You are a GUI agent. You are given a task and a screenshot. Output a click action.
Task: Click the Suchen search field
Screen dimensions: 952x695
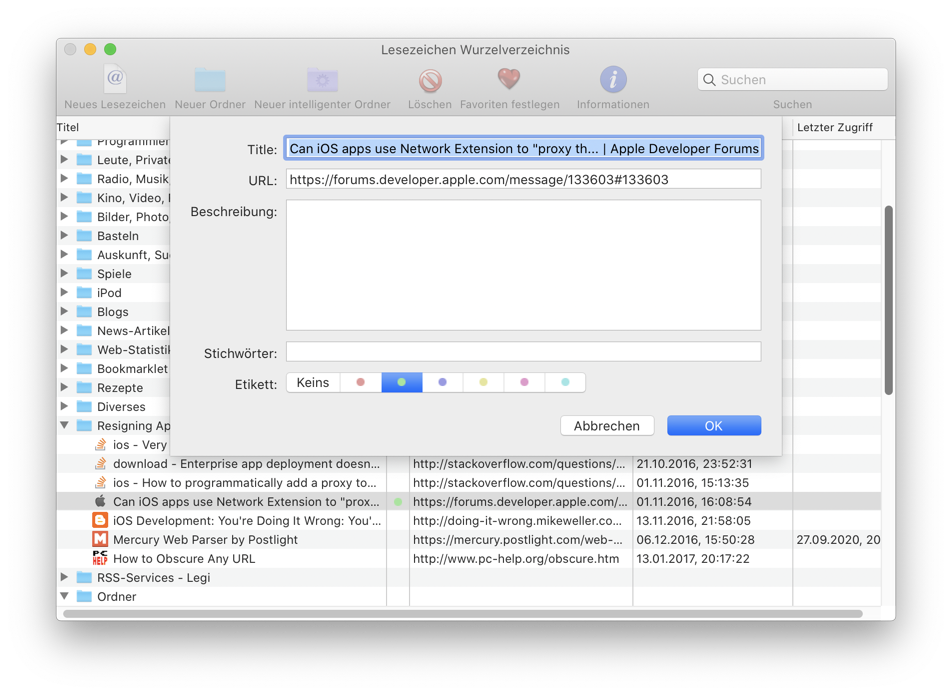click(792, 80)
